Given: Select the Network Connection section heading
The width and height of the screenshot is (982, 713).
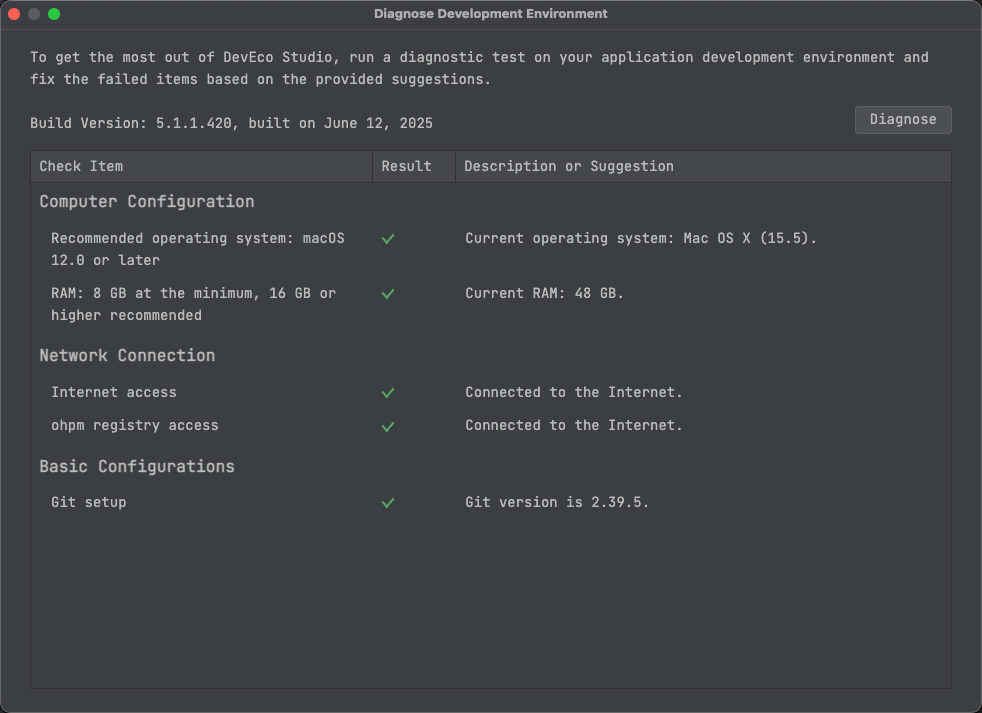Looking at the screenshot, I should click(127, 355).
